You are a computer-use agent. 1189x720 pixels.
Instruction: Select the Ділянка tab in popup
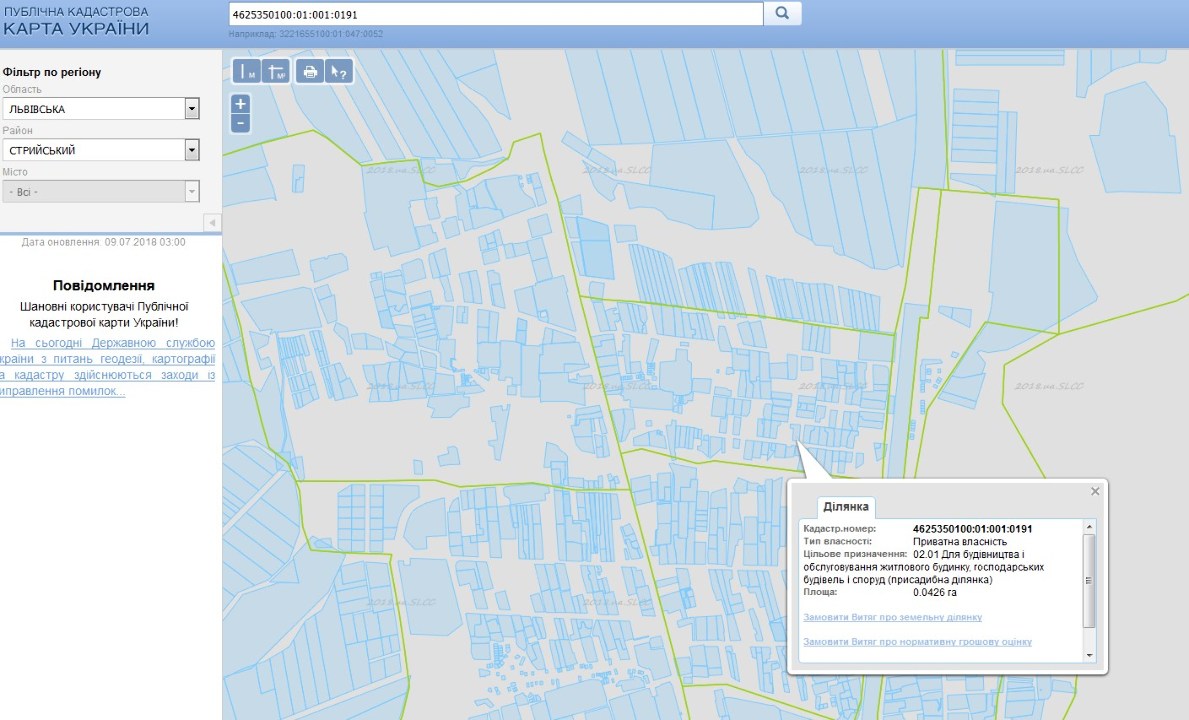(846, 508)
